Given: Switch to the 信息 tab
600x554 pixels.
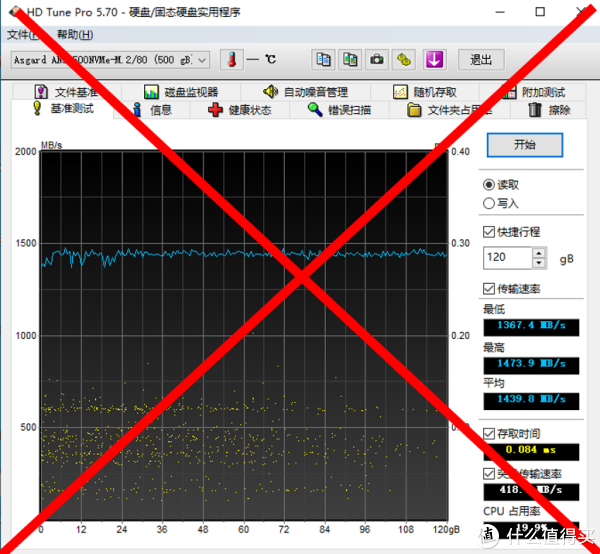Looking at the screenshot, I should click(152, 110).
